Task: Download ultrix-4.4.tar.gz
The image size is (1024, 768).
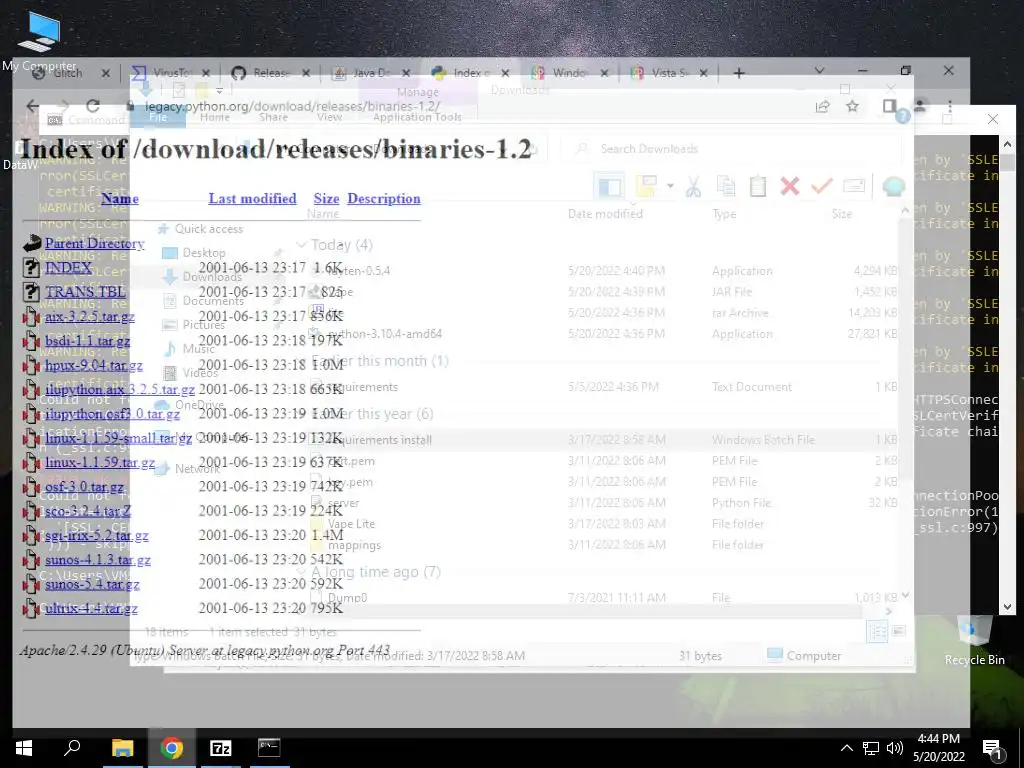Action: click(x=91, y=609)
